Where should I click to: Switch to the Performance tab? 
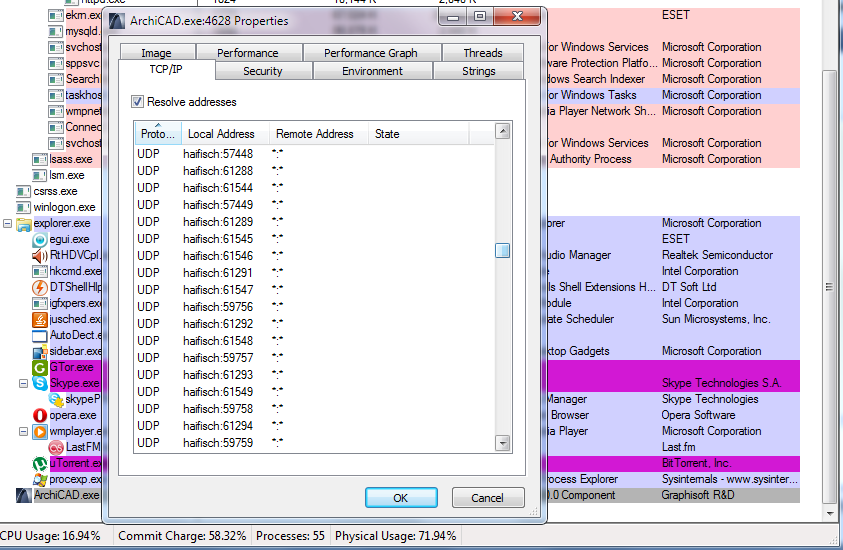(248, 53)
